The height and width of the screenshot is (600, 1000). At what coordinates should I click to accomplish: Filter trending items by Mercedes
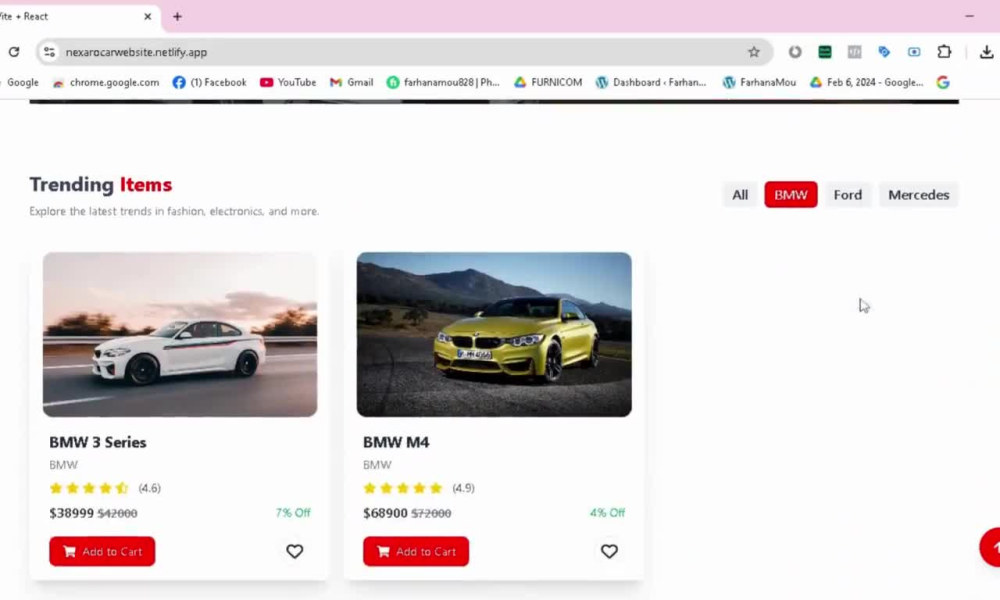(918, 194)
